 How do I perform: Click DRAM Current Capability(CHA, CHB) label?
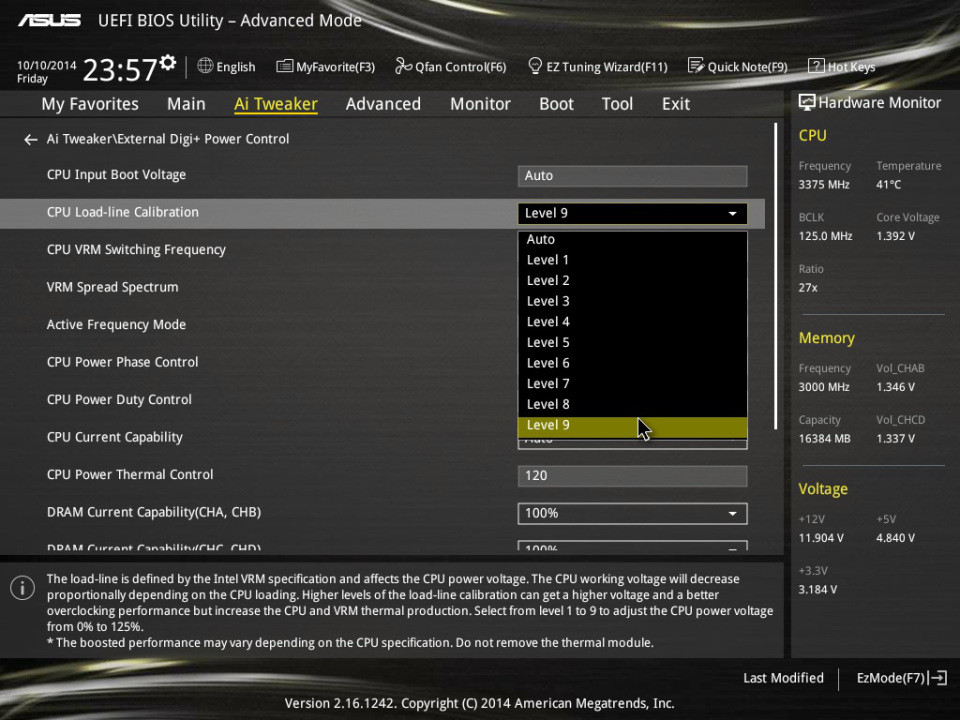click(154, 512)
